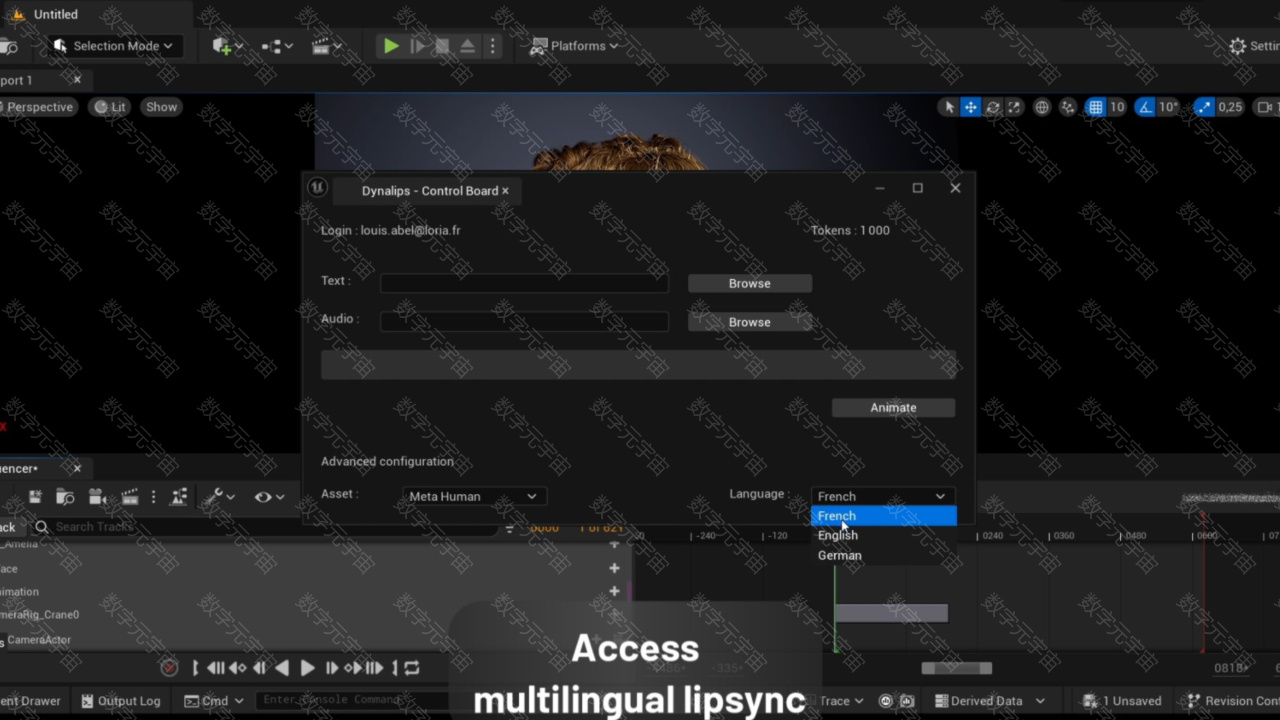Open Sequencer actions wrench dropdown

click(218, 497)
